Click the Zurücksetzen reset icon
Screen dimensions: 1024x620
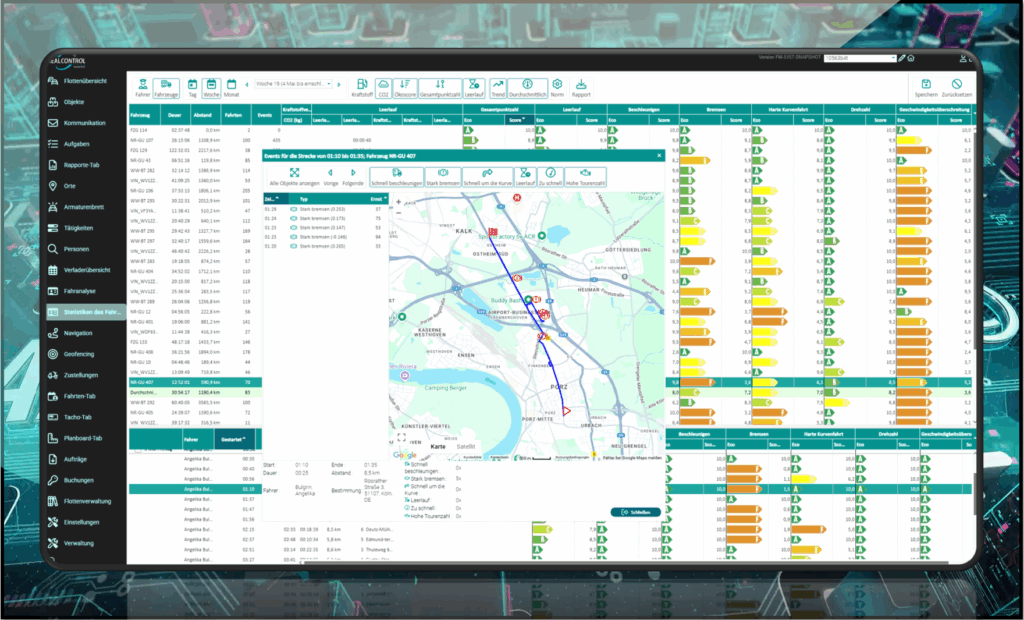pos(957,87)
